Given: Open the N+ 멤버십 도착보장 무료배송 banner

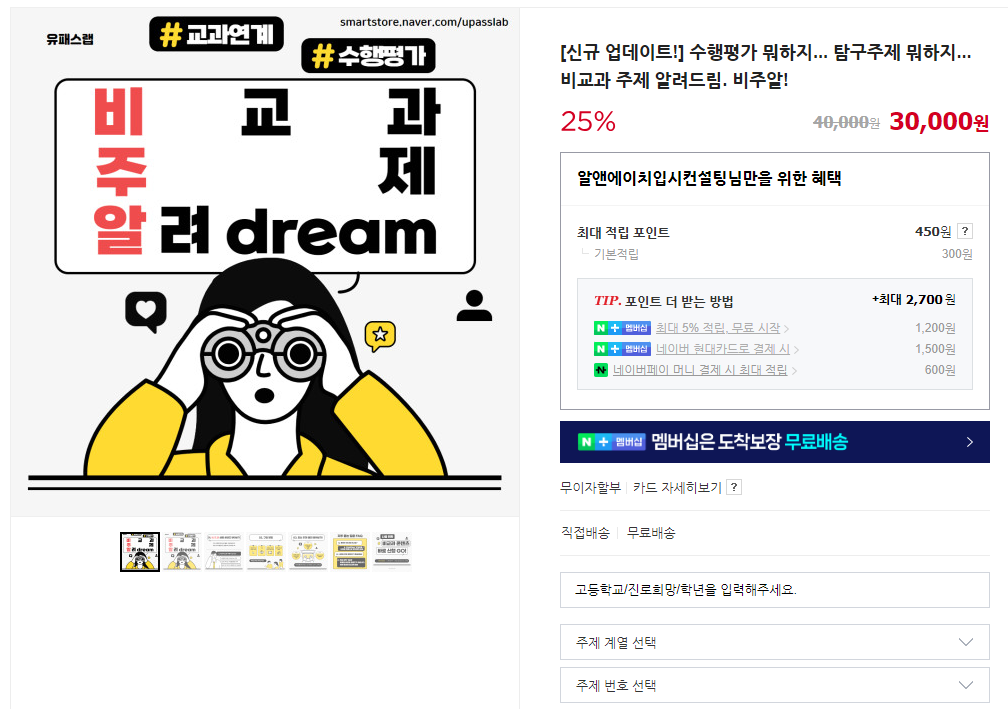Looking at the screenshot, I should 774,442.
